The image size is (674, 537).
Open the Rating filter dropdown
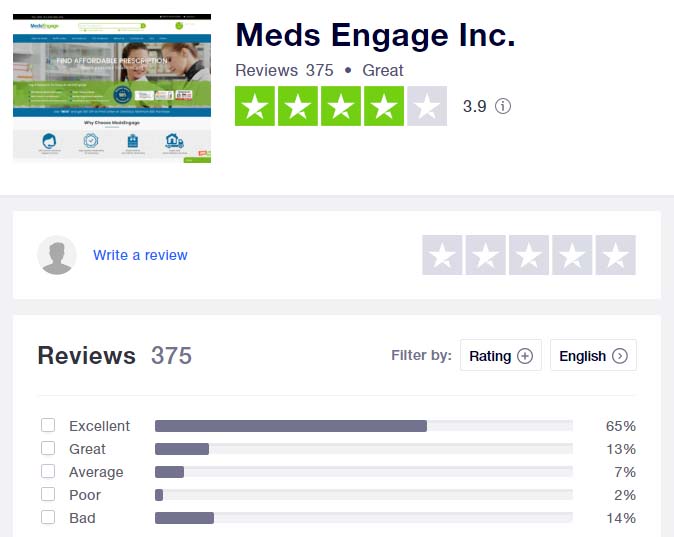[x=501, y=356]
